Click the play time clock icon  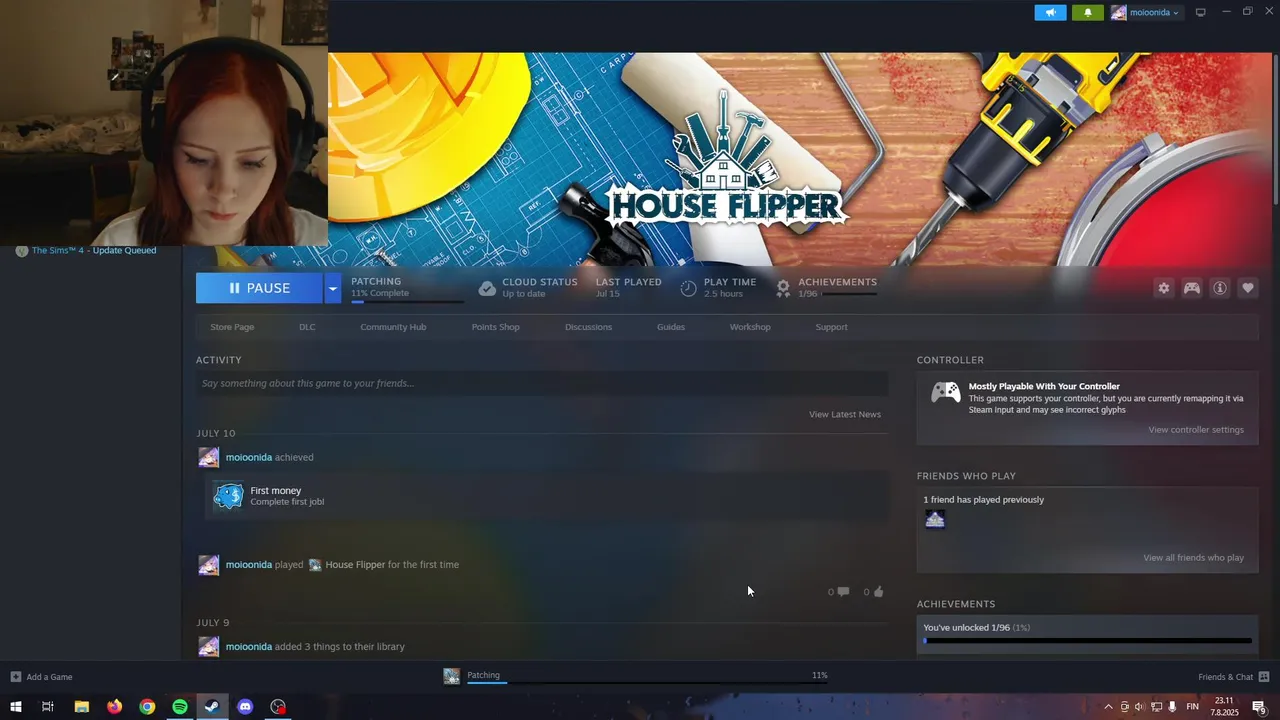(688, 288)
